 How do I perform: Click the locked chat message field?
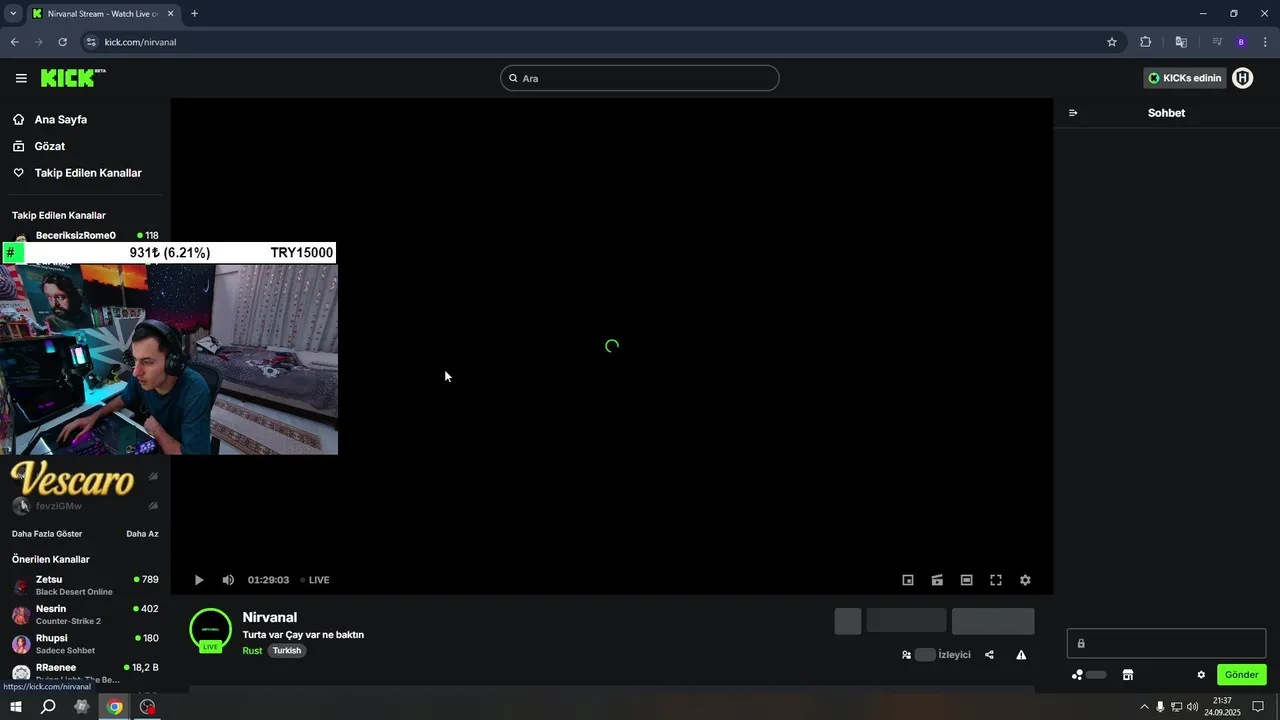tap(1166, 643)
